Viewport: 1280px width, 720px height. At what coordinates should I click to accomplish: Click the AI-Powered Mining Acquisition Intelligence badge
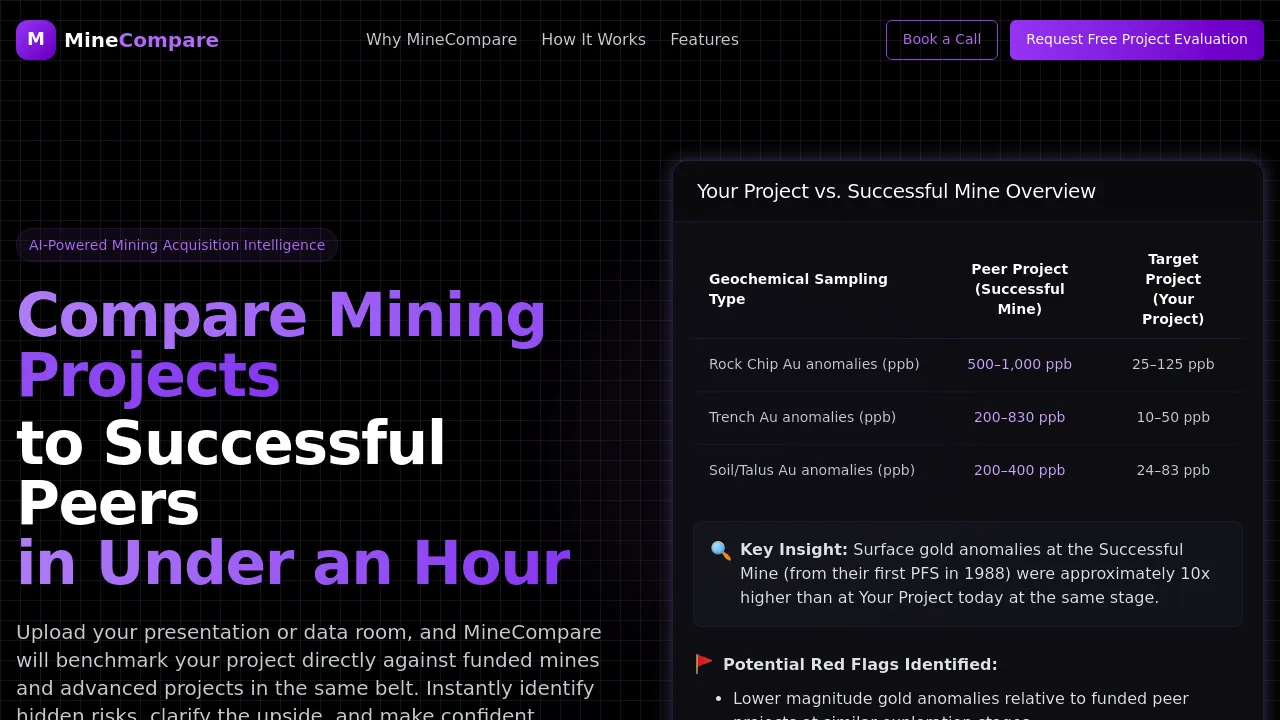177,245
